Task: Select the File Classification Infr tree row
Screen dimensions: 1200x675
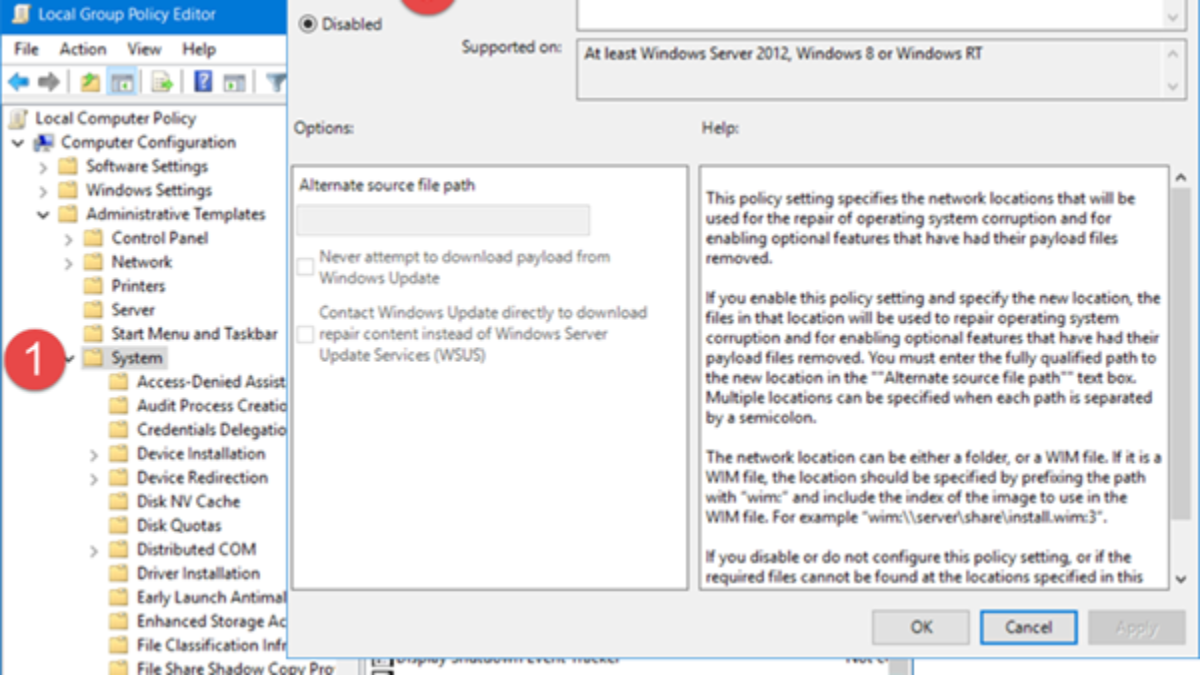Action: pos(196,646)
